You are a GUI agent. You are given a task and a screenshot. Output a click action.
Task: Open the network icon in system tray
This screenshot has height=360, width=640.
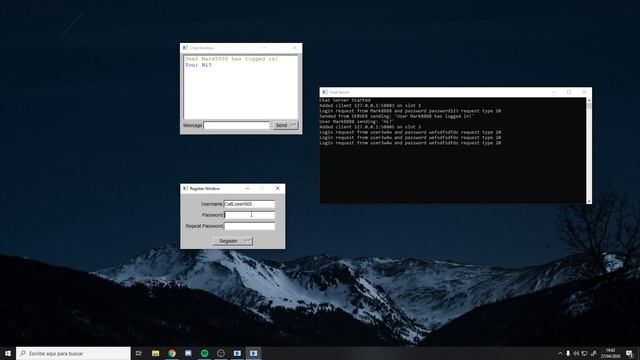pos(584,353)
